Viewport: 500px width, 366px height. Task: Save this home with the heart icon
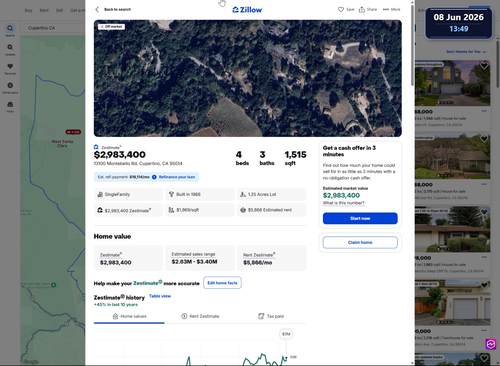click(341, 9)
